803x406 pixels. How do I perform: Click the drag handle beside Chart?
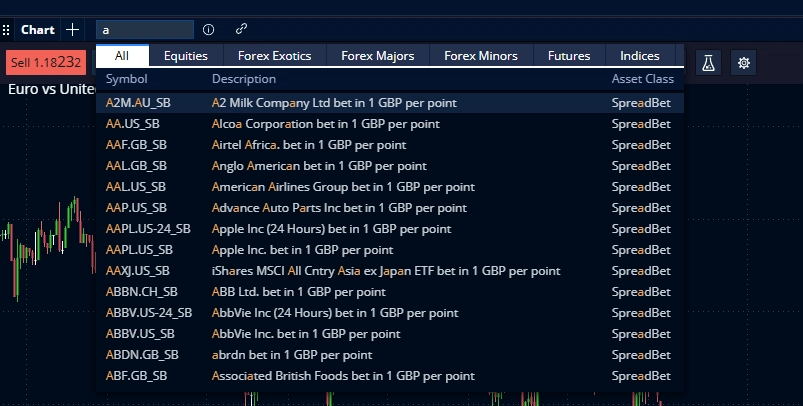coord(6,30)
